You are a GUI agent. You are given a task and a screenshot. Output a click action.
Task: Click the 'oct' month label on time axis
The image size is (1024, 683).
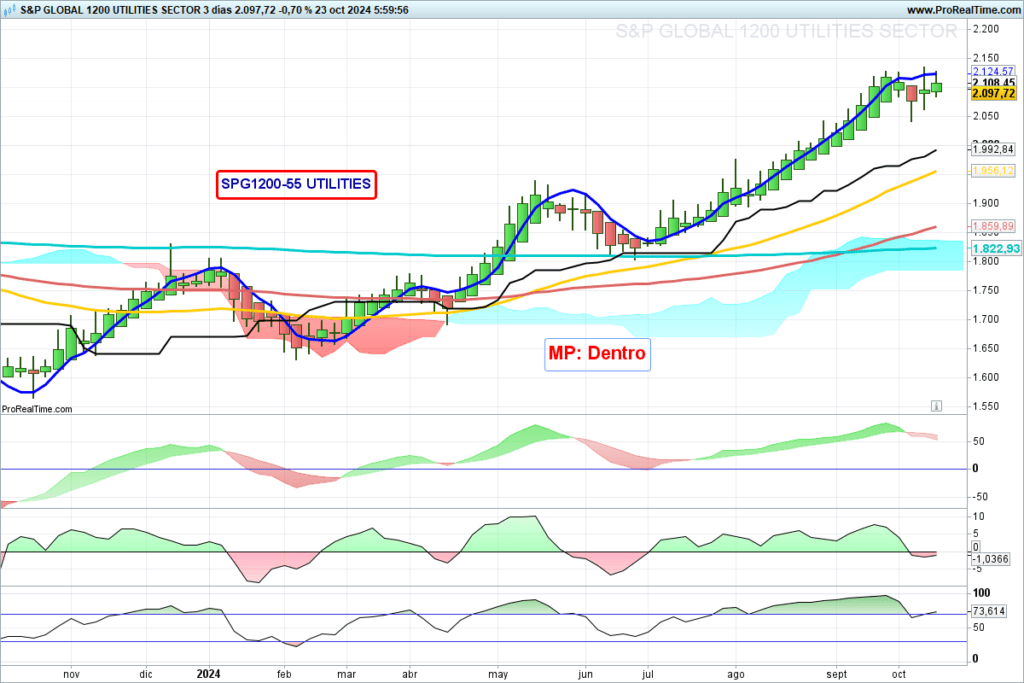899,674
